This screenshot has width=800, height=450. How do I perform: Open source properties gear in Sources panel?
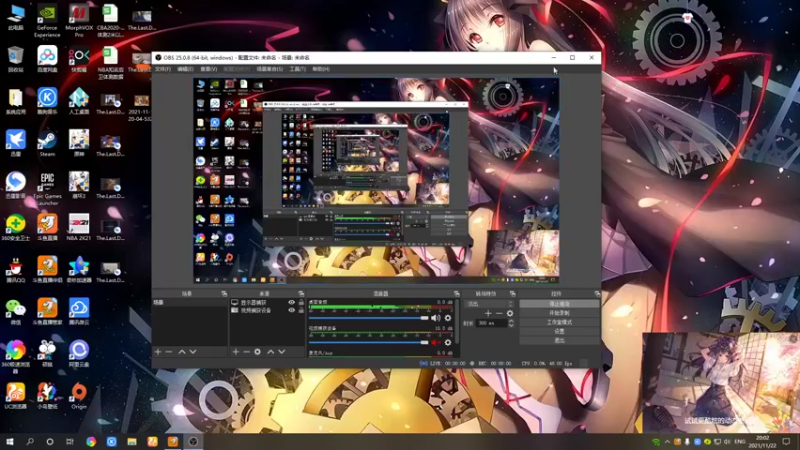258,352
